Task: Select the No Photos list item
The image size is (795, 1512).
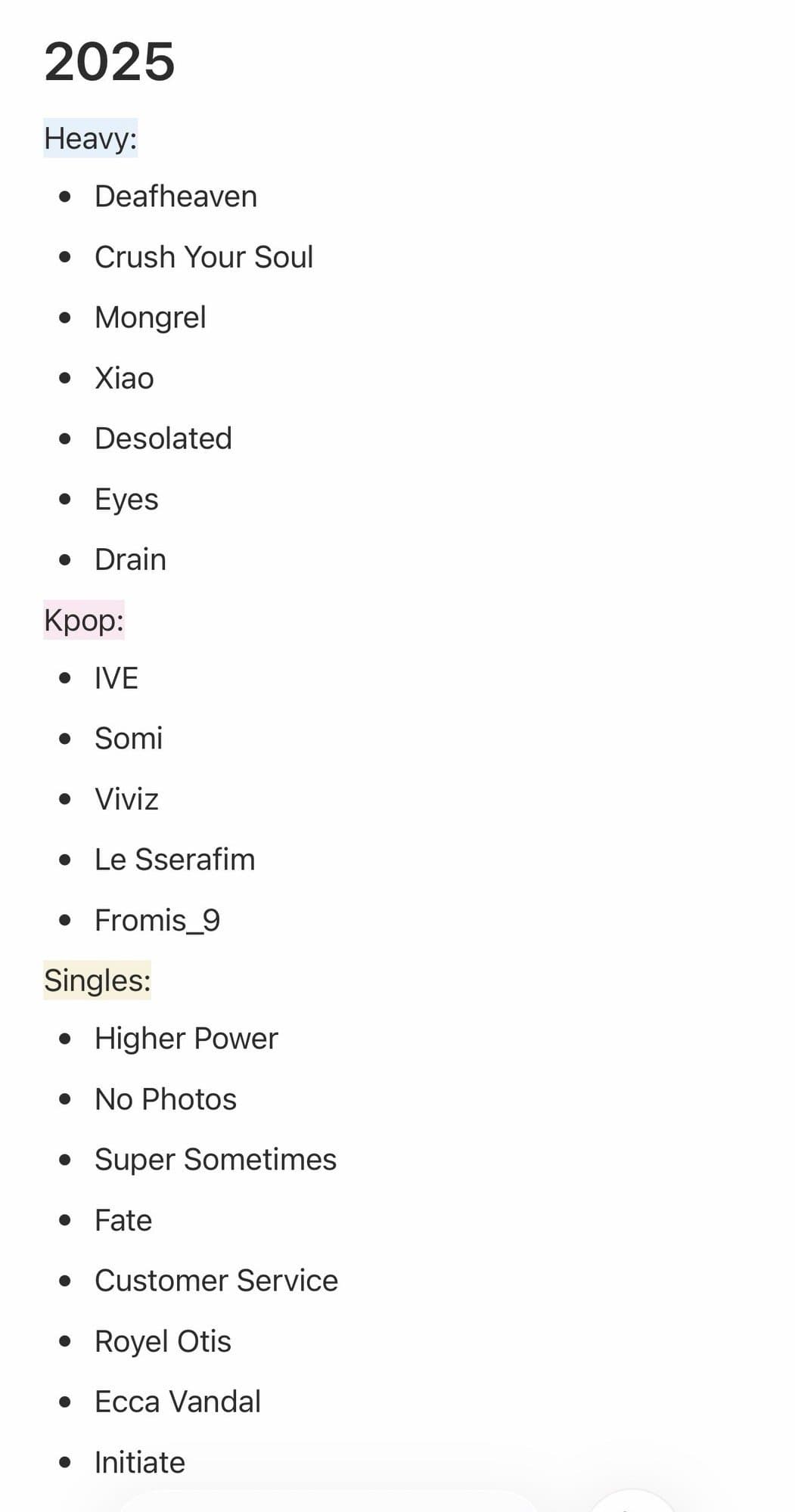Action: pyautogui.click(x=166, y=1099)
